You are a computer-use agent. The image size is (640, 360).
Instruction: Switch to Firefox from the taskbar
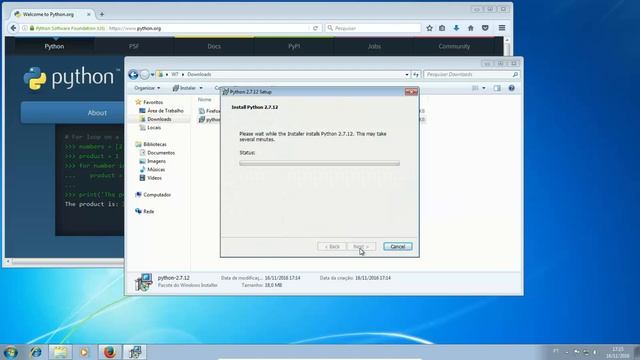(x=109, y=352)
